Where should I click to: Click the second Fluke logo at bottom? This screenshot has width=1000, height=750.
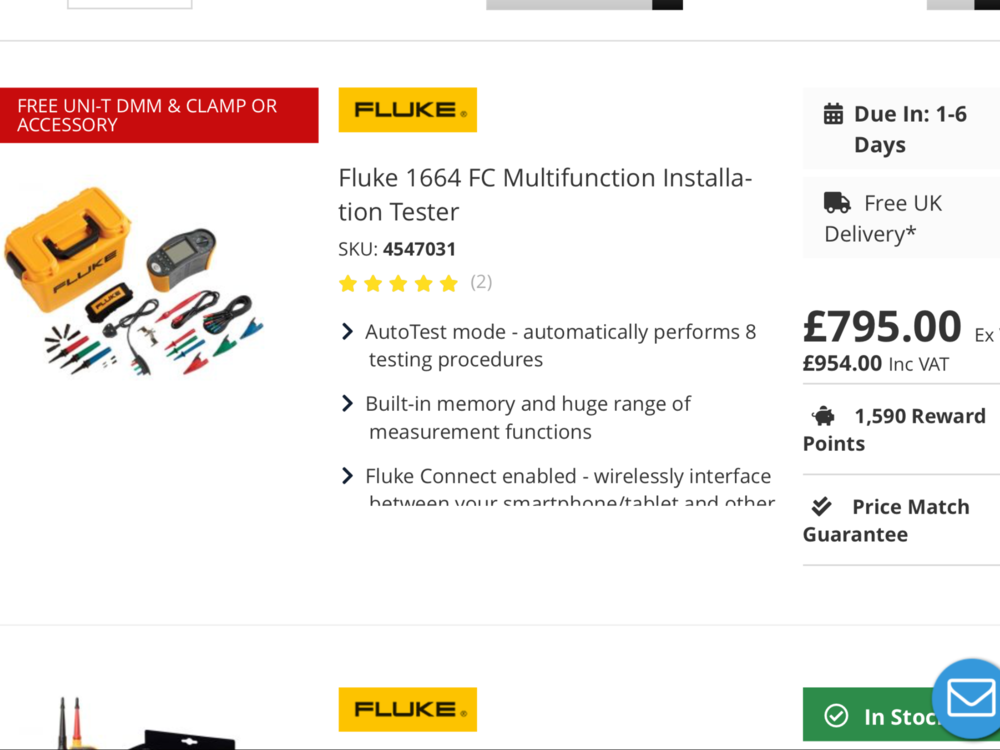(408, 709)
